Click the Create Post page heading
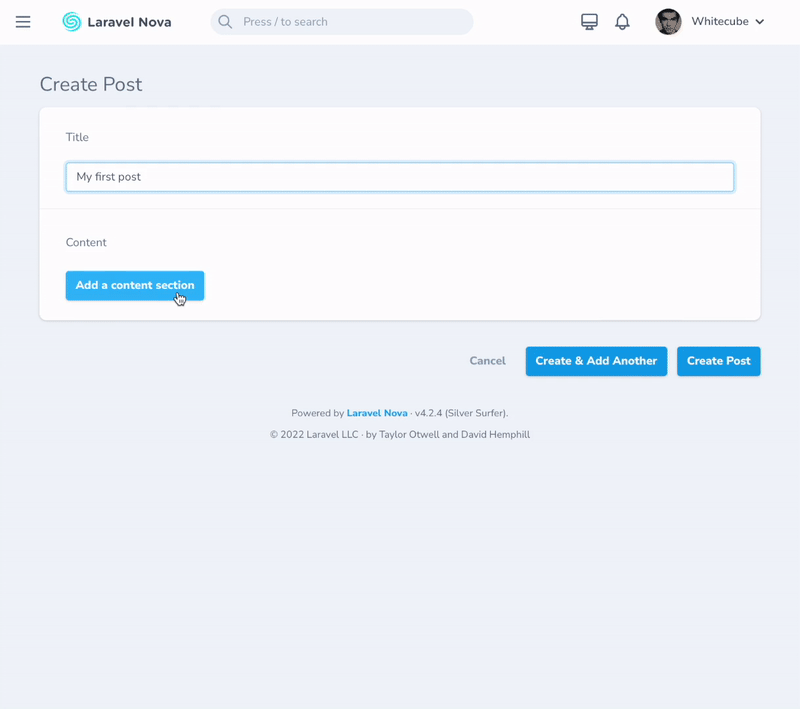Screen dimensions: 800x709 click(91, 85)
